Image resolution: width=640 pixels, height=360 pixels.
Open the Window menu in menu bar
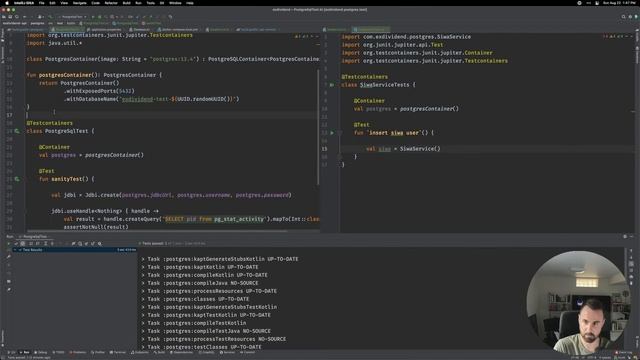[175, 3]
